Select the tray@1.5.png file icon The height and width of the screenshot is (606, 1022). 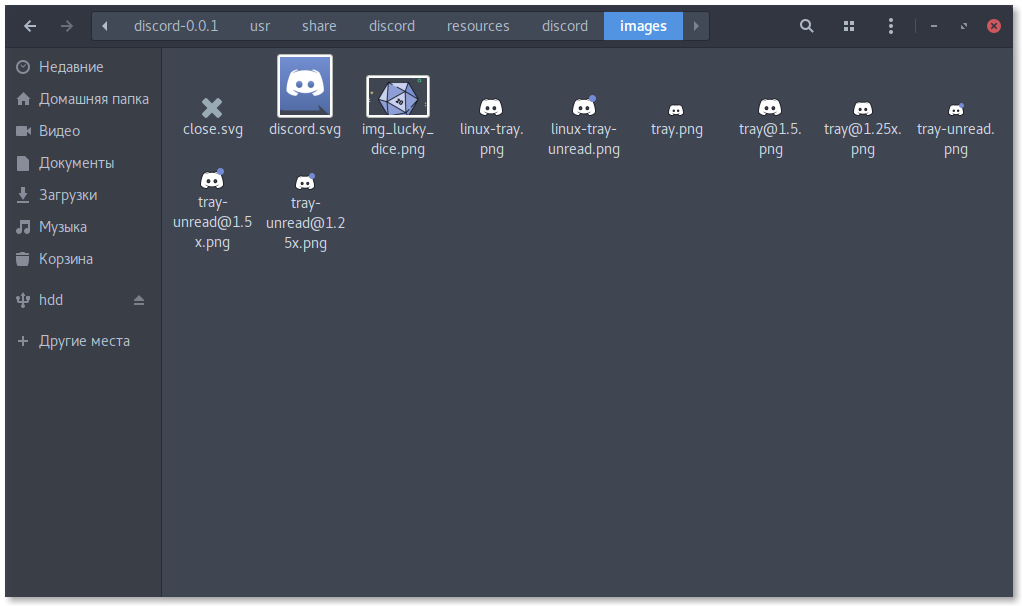[x=769, y=107]
